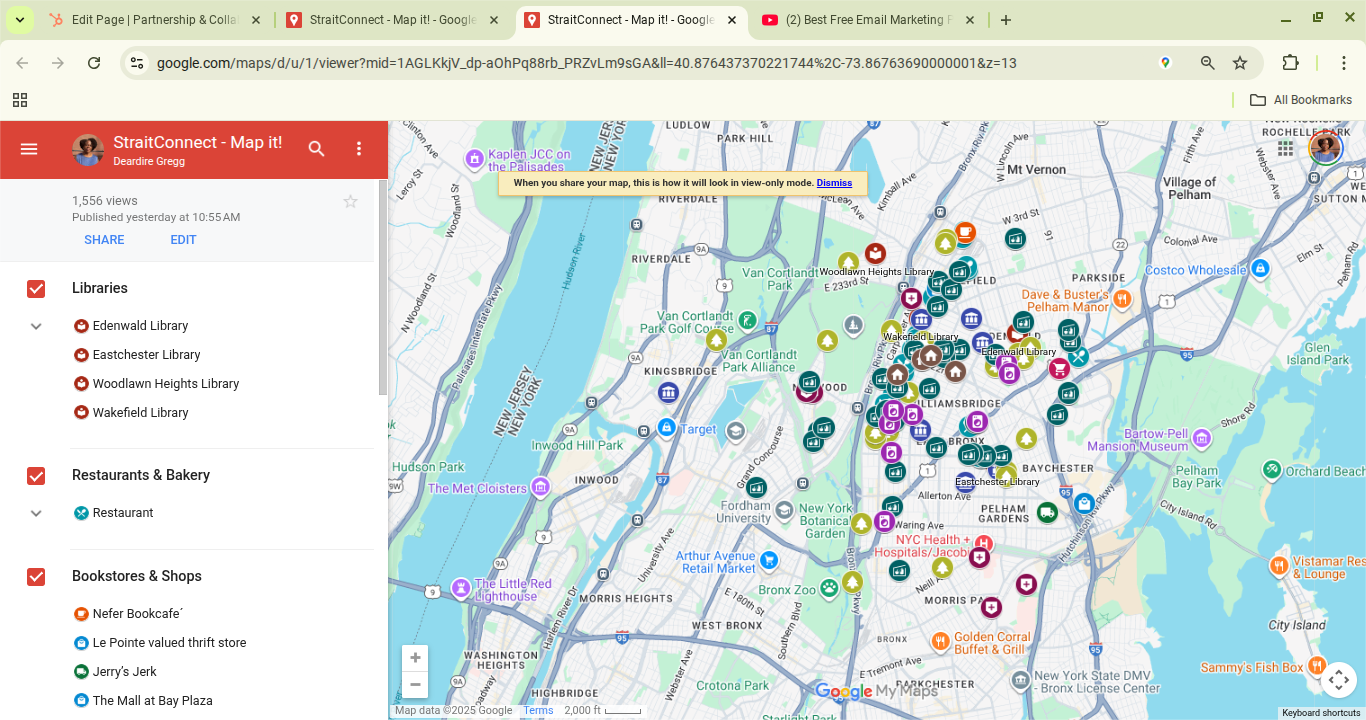Click the Costco Wholesale map marker
Viewport: 1366px width, 720px height.
(1261, 268)
